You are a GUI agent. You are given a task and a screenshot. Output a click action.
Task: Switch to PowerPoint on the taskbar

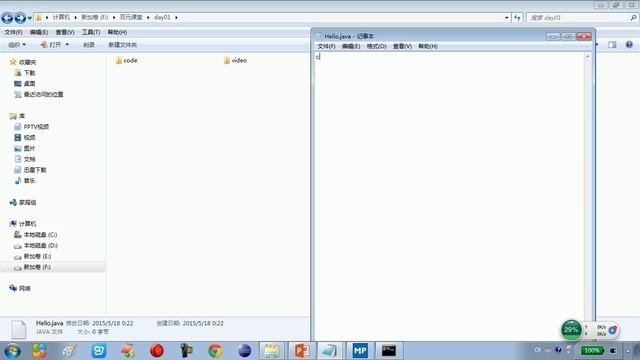[x=301, y=351]
